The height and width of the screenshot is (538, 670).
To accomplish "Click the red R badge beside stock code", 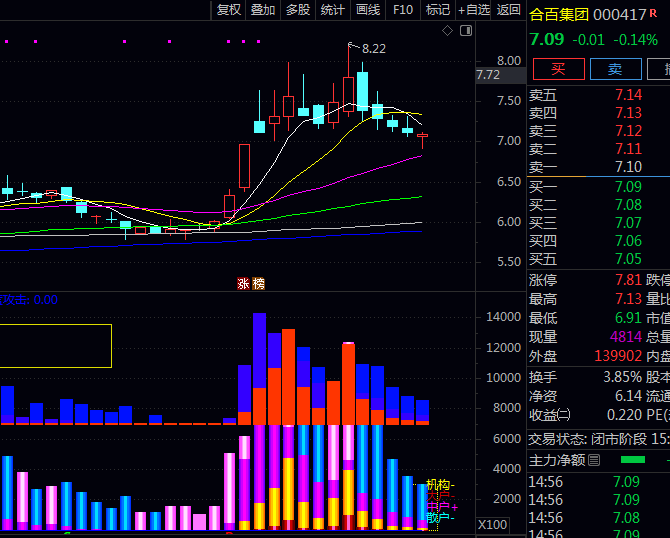I will [654, 14].
